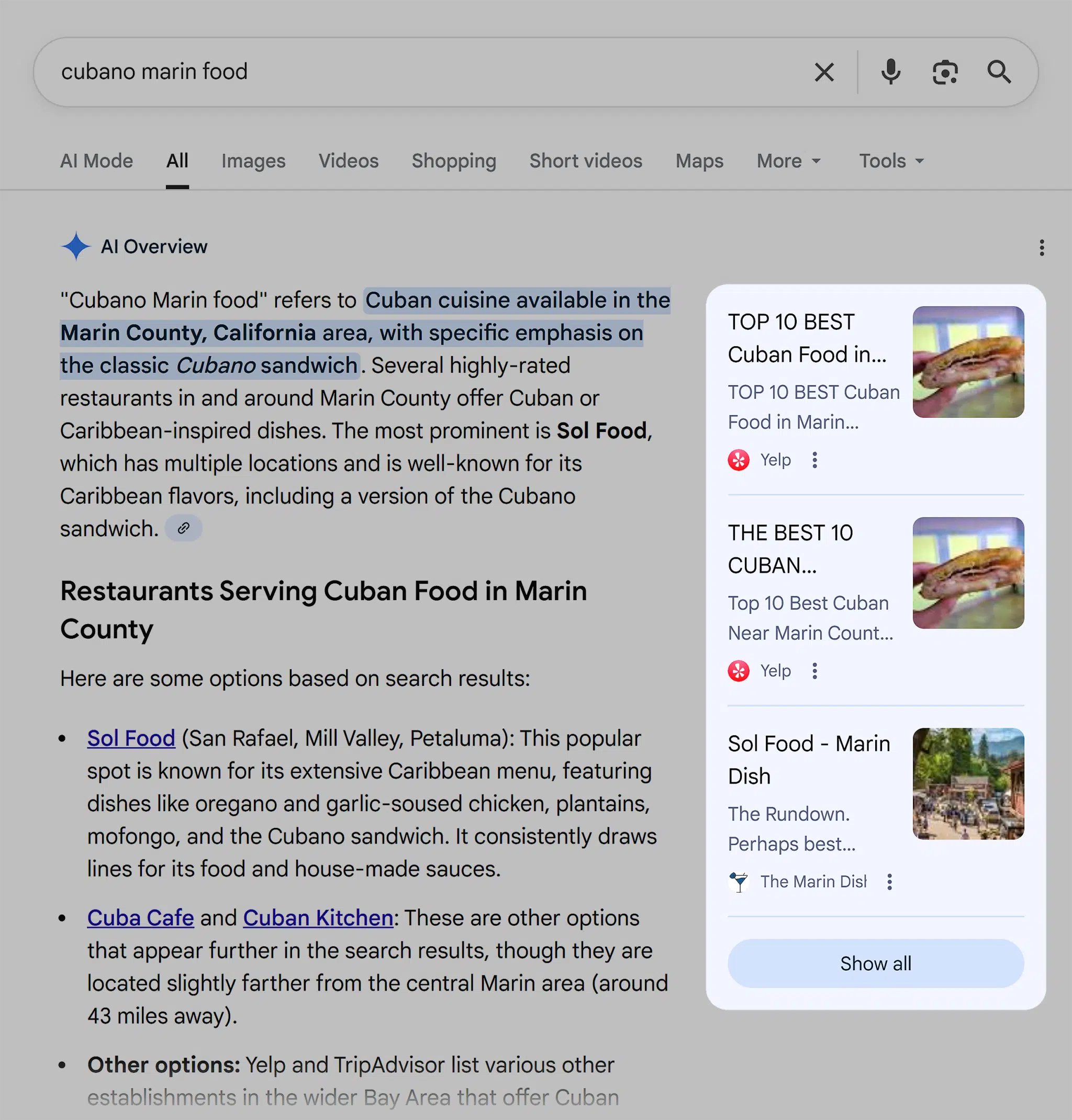The height and width of the screenshot is (1120, 1072).
Task: Open three-dot menu beside The Marin Dish
Action: (x=889, y=882)
